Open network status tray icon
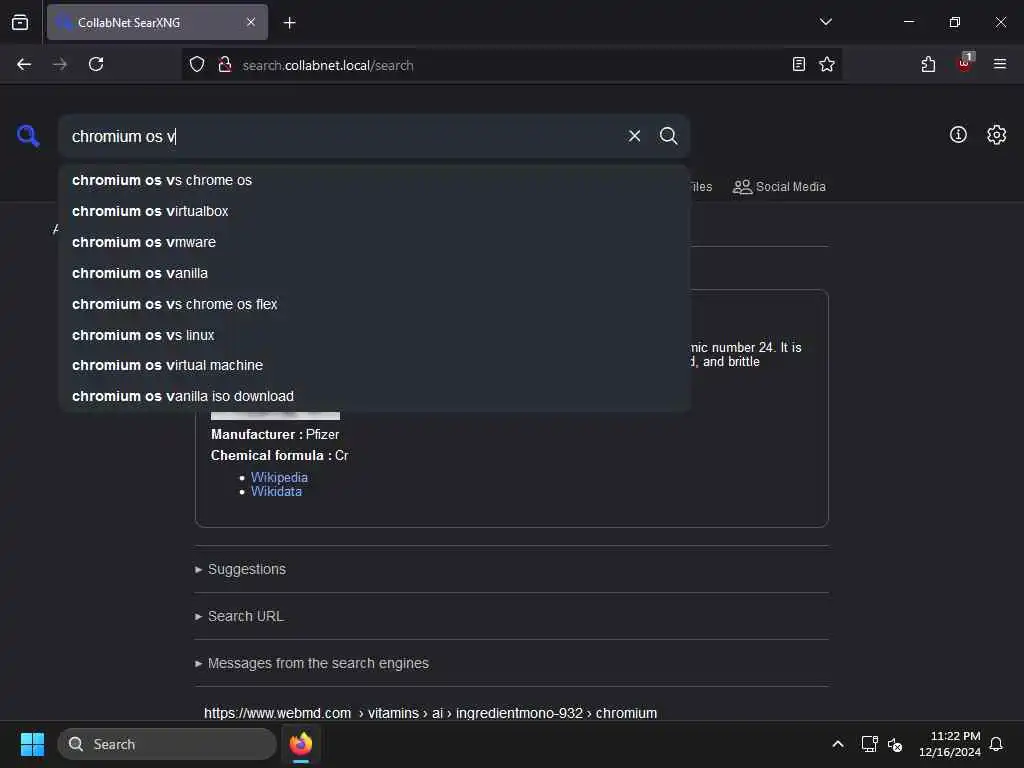This screenshot has width=1024, height=768. coord(869,744)
